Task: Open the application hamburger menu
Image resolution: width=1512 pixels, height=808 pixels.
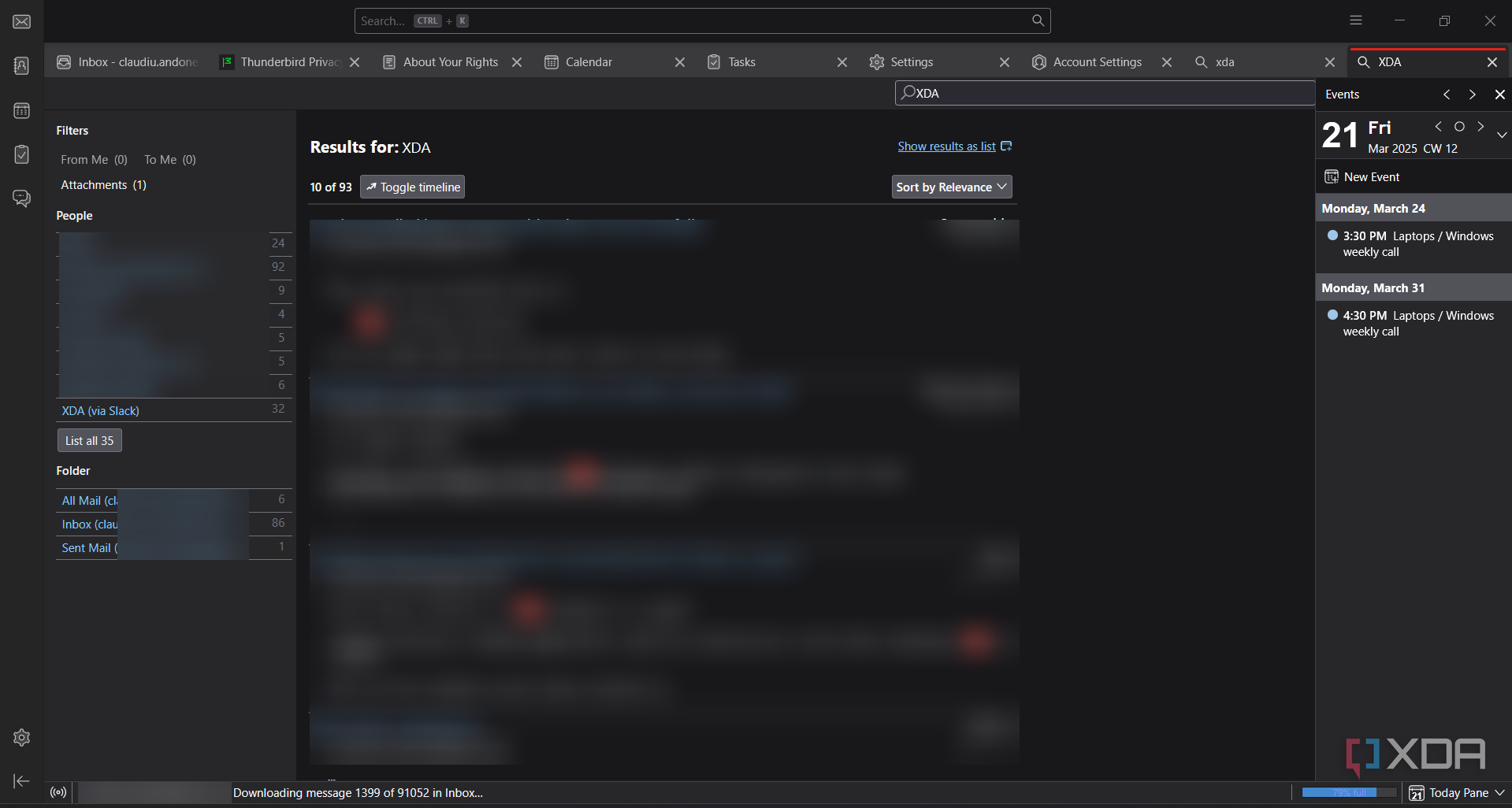Action: [x=1355, y=20]
